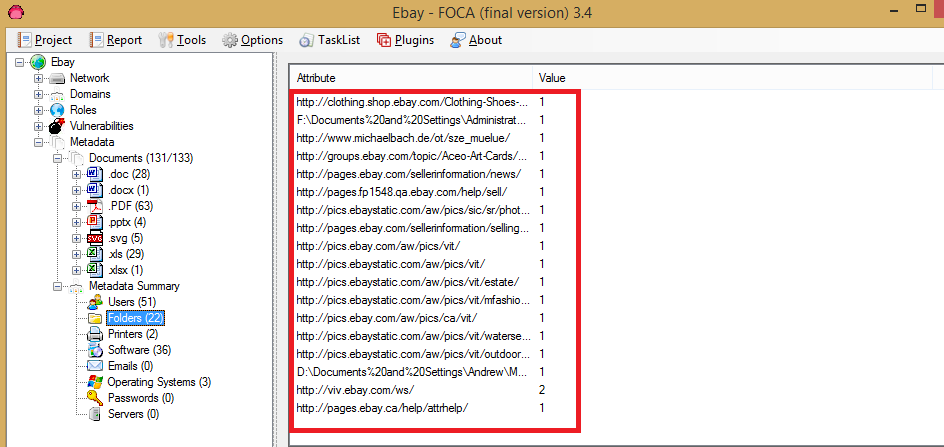Open the TaskList menu
This screenshot has height=447, width=944.
330,40
